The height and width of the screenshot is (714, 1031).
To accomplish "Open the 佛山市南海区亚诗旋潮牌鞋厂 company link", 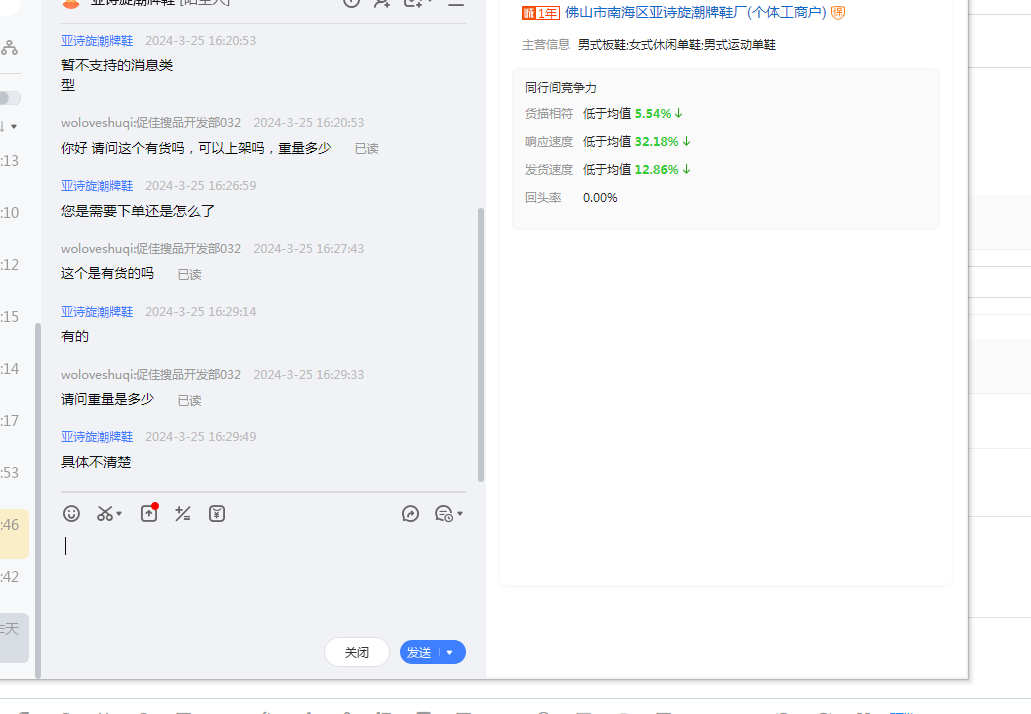I will click(695, 13).
